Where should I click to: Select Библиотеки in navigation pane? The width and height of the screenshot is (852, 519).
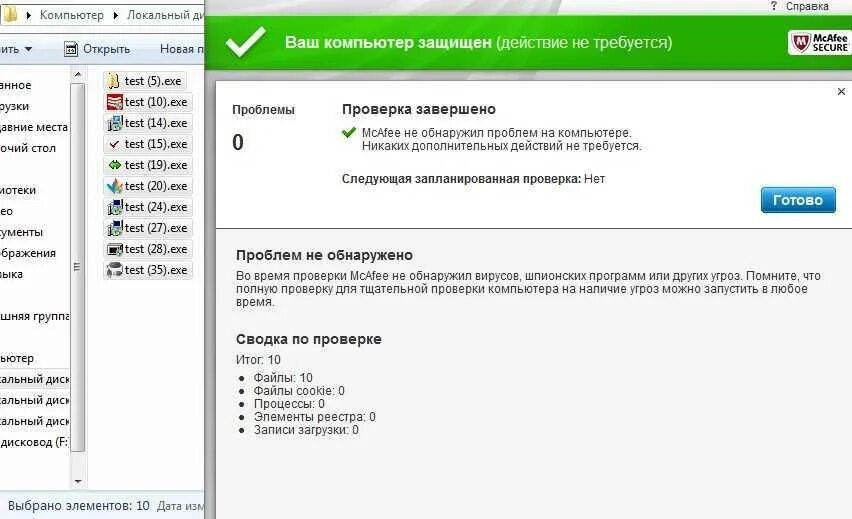pyautogui.click(x=18, y=190)
